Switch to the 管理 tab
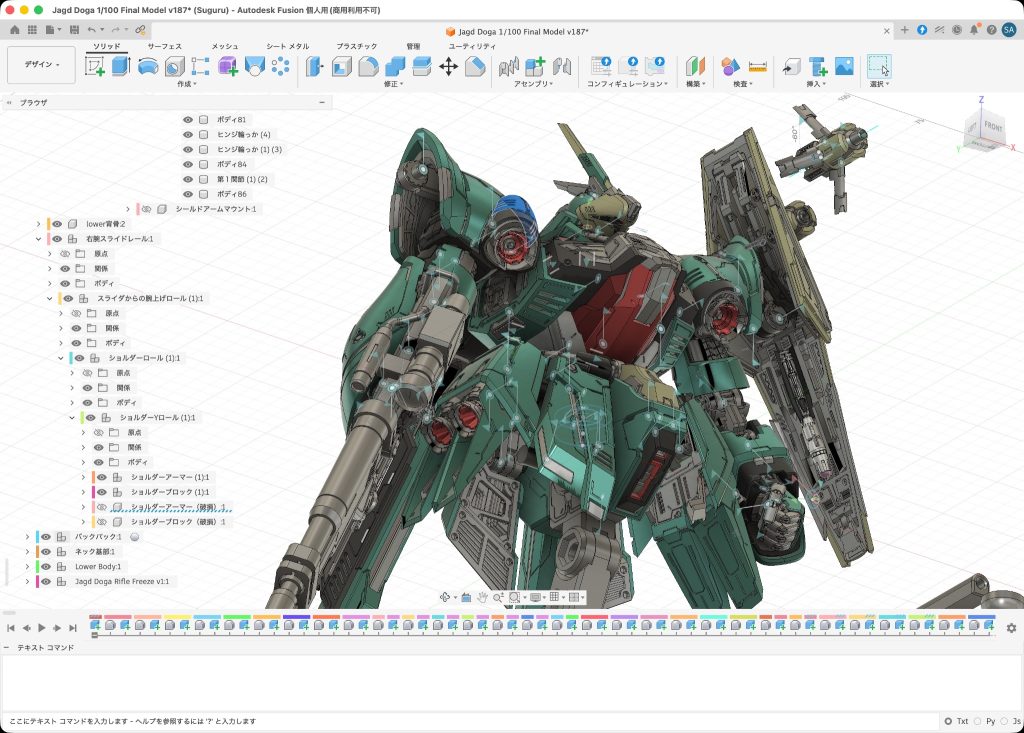Image resolution: width=1024 pixels, height=733 pixels. coord(413,46)
